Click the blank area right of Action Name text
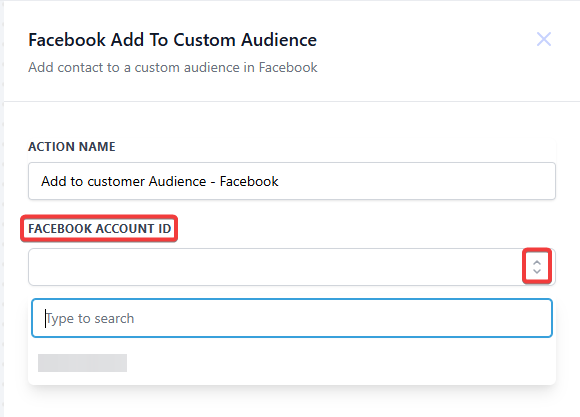This screenshot has width=580, height=417. [414, 181]
